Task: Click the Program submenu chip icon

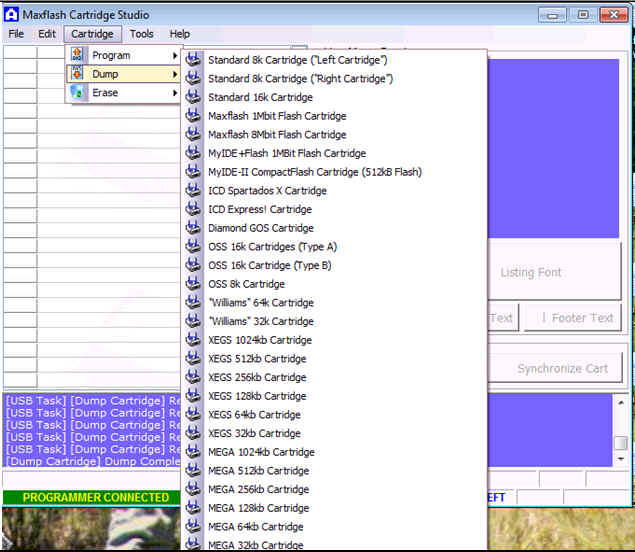Action: coord(77,56)
